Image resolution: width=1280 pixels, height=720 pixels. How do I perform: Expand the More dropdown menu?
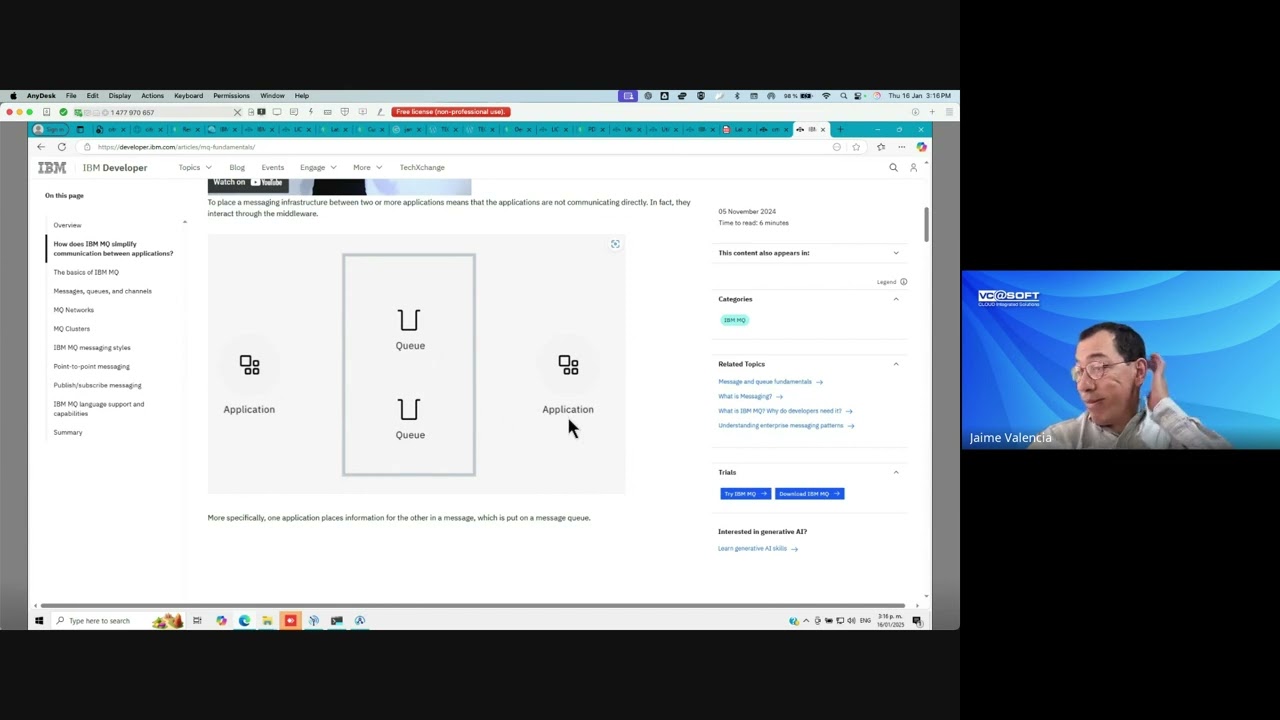click(x=367, y=167)
